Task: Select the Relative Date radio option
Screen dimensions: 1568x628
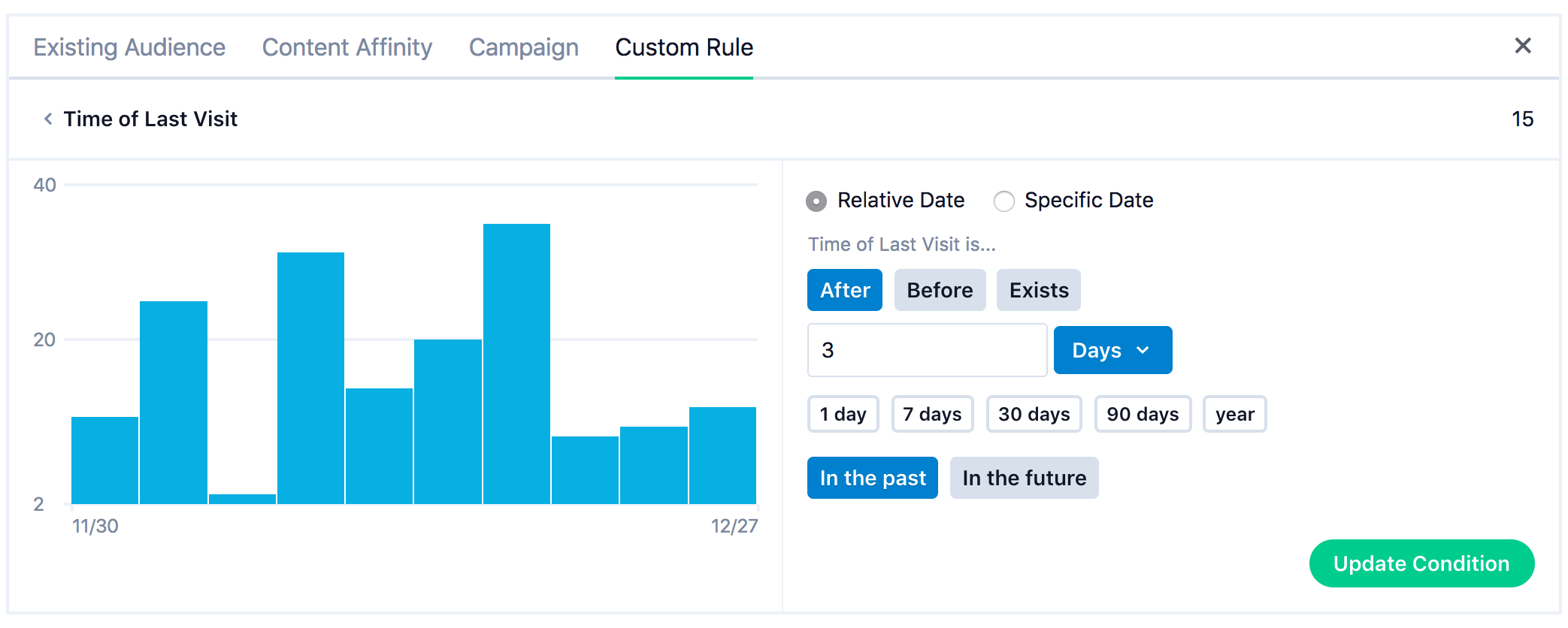Action: click(816, 201)
